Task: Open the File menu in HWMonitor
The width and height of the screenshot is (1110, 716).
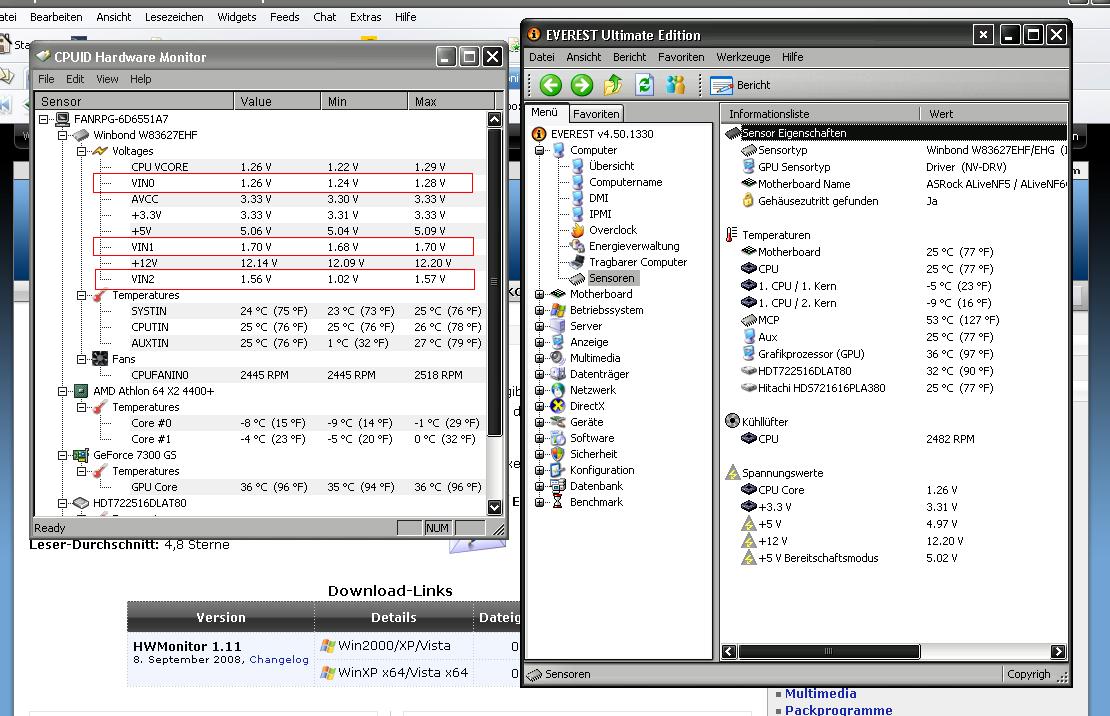Action: (46, 79)
